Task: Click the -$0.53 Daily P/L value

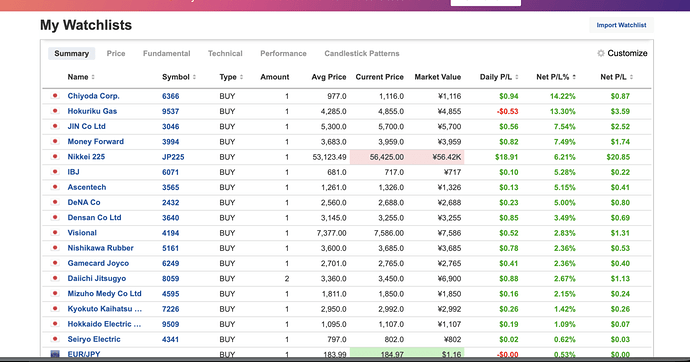Action: tap(507, 111)
